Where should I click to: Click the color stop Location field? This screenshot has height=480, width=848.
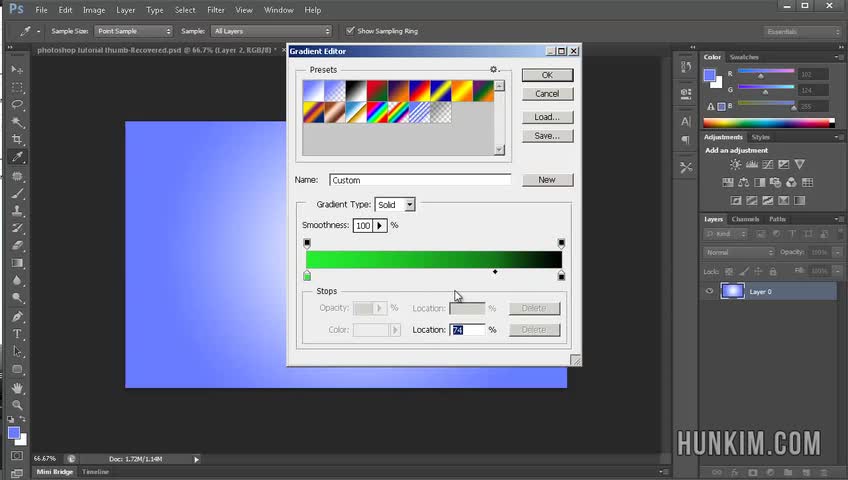coord(467,330)
